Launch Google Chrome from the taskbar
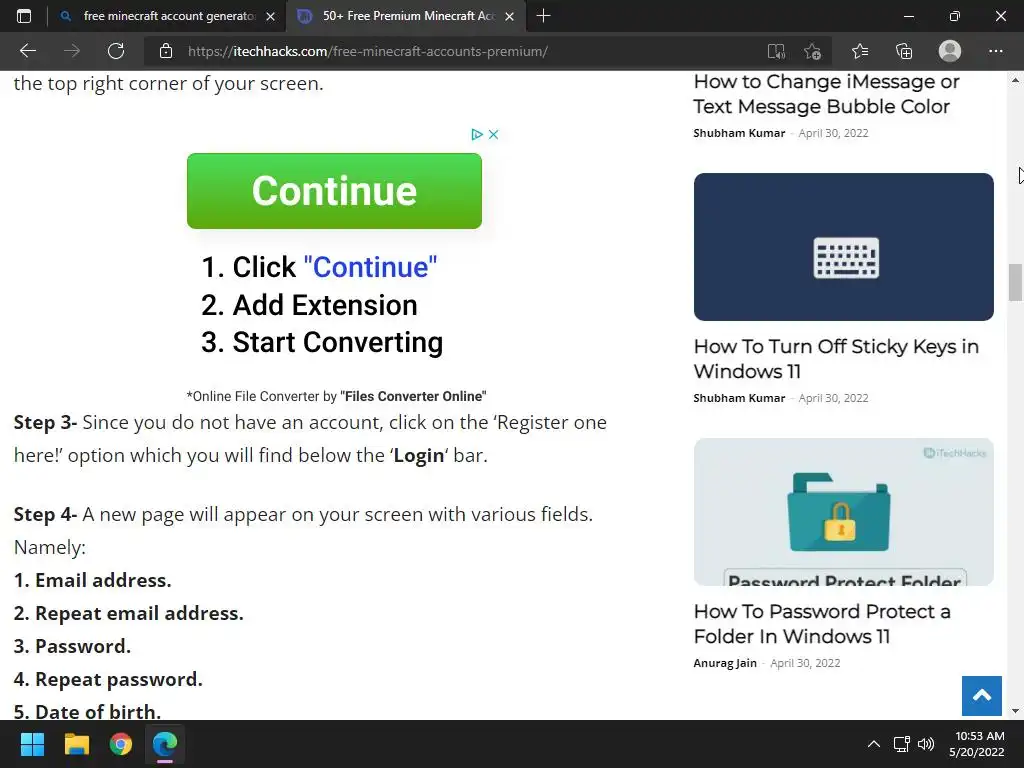1024x768 pixels. coord(121,744)
